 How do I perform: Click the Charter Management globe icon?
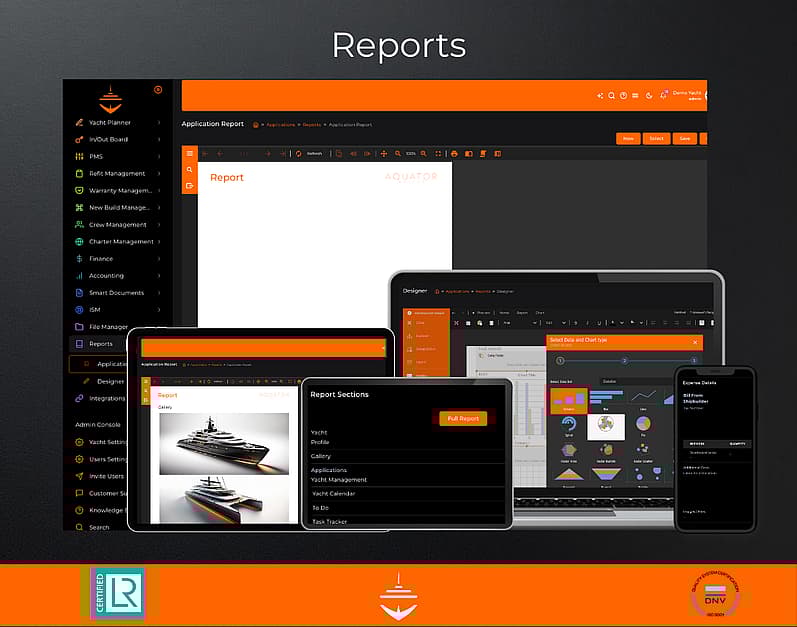point(79,242)
